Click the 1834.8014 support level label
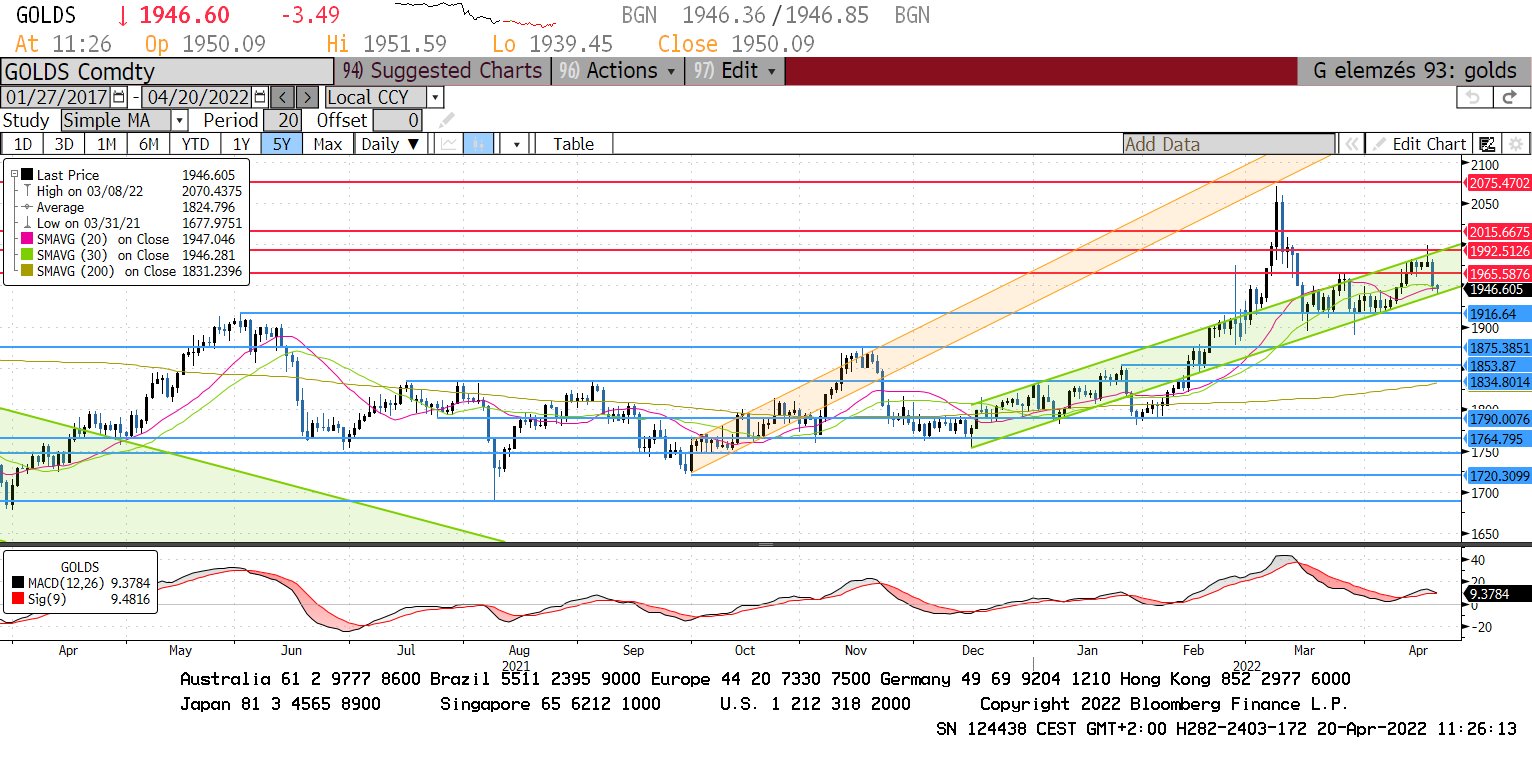This screenshot has height=758, width=1532. (1497, 382)
